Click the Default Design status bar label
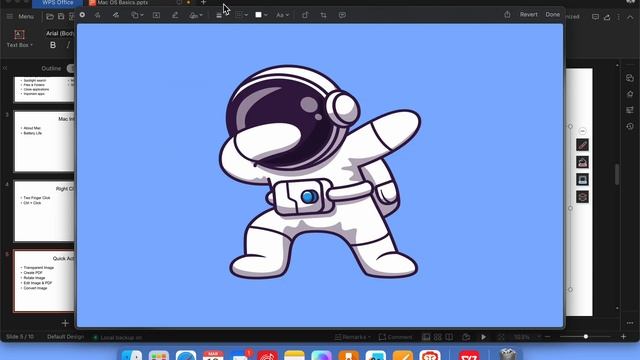The width and height of the screenshot is (640, 360). (65, 337)
